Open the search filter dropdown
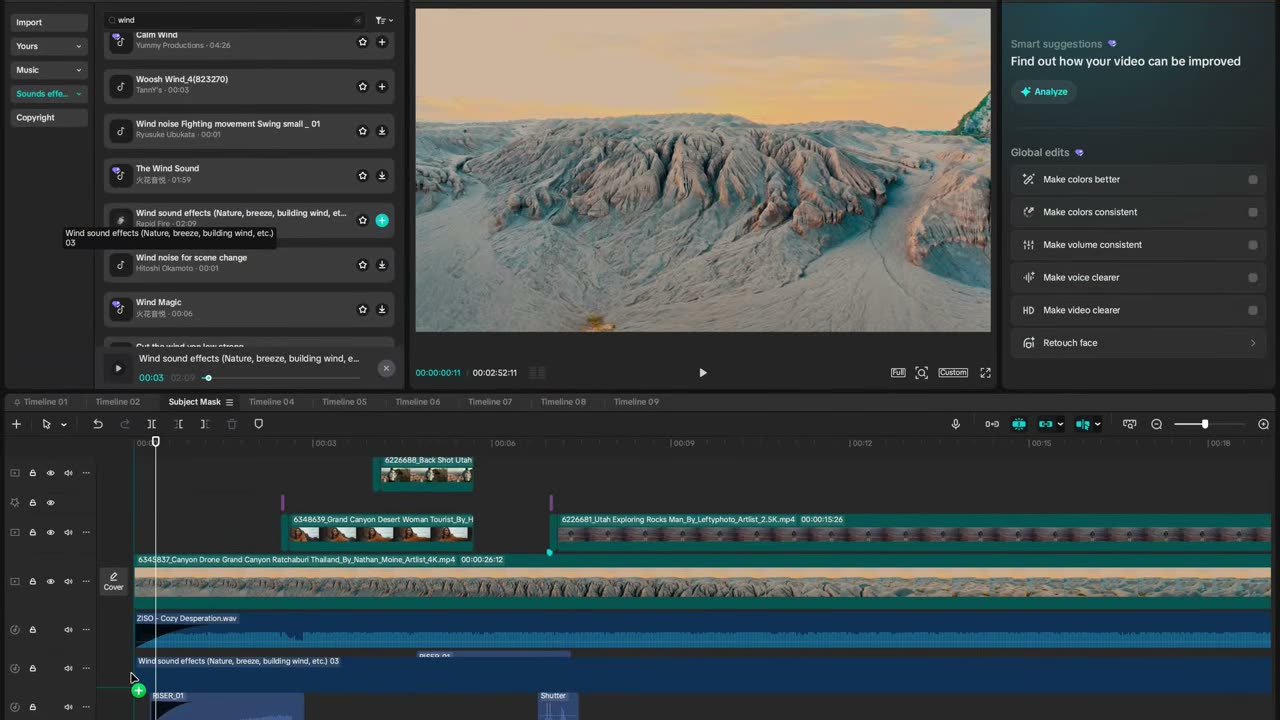Screen dimensions: 1280x720 click(384, 20)
